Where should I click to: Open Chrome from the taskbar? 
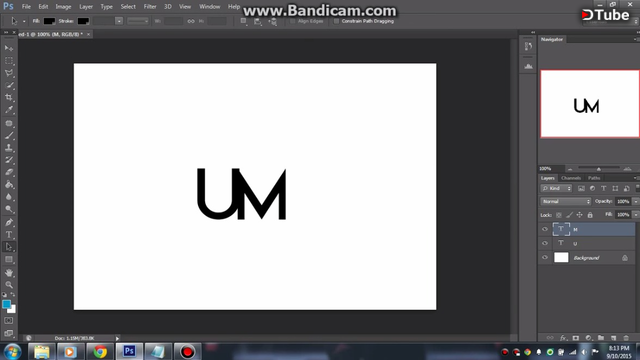coord(100,351)
